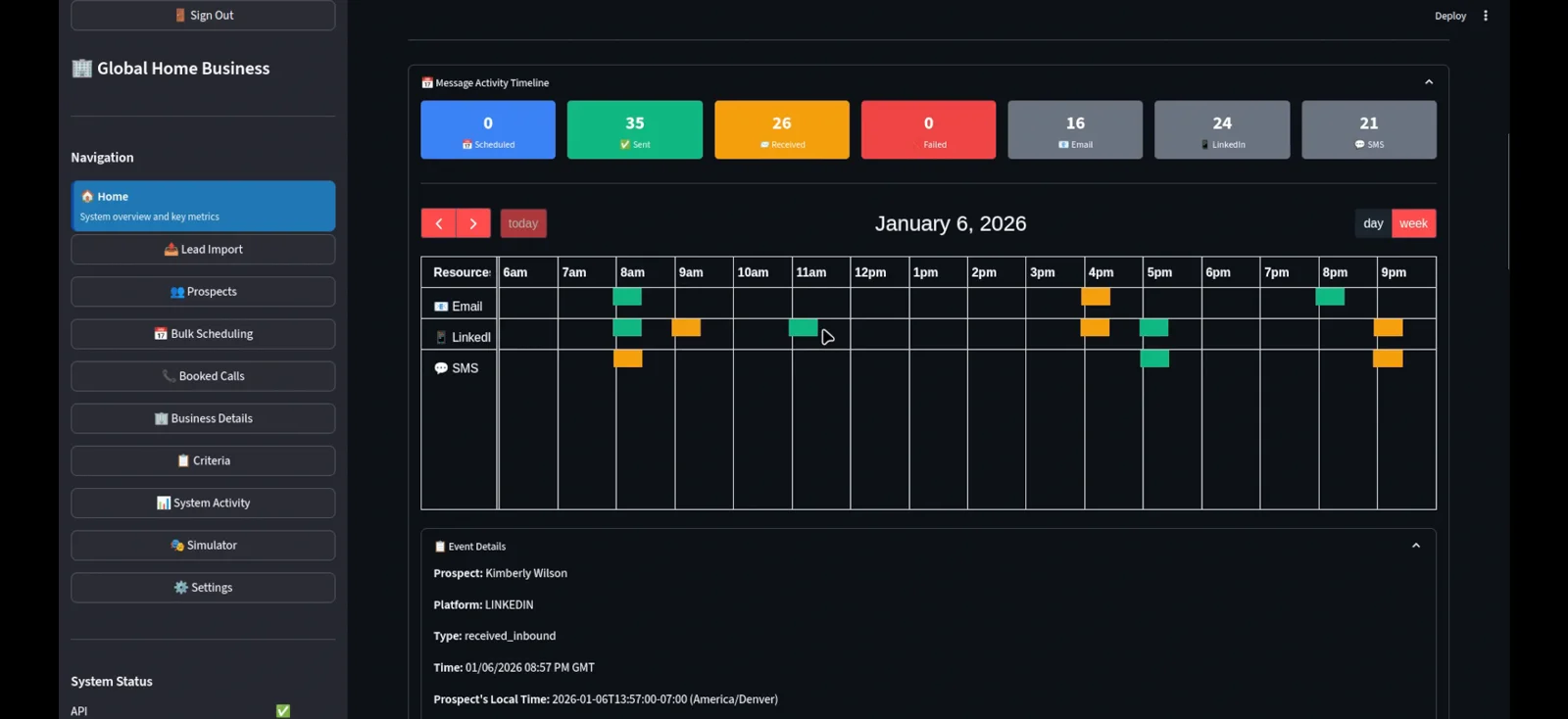This screenshot has height=719, width=1568.
Task: Collapse the Message Activity Timeline panel
Action: click(1429, 82)
